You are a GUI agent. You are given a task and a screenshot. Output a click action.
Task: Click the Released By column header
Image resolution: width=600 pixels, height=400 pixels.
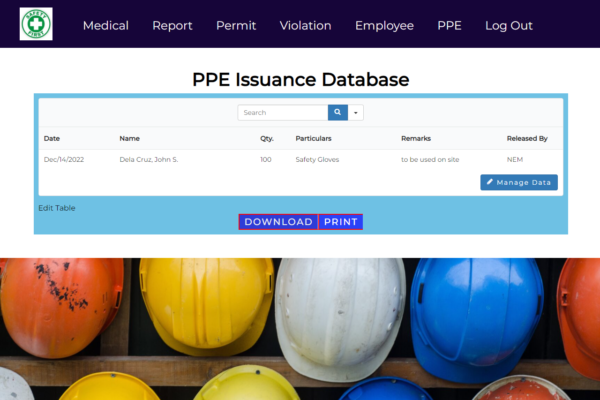(x=527, y=138)
